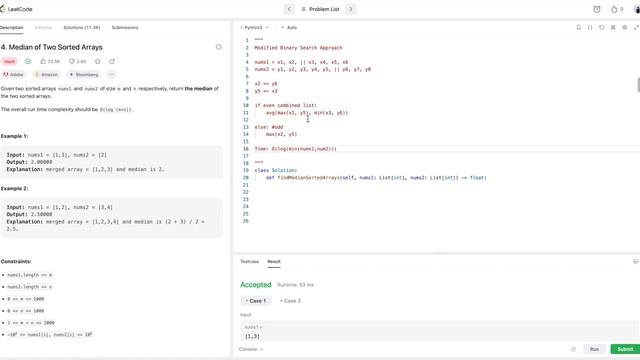This screenshot has width=640, height=360.
Task: Click the LeetCode logo
Action: coord(16,9)
